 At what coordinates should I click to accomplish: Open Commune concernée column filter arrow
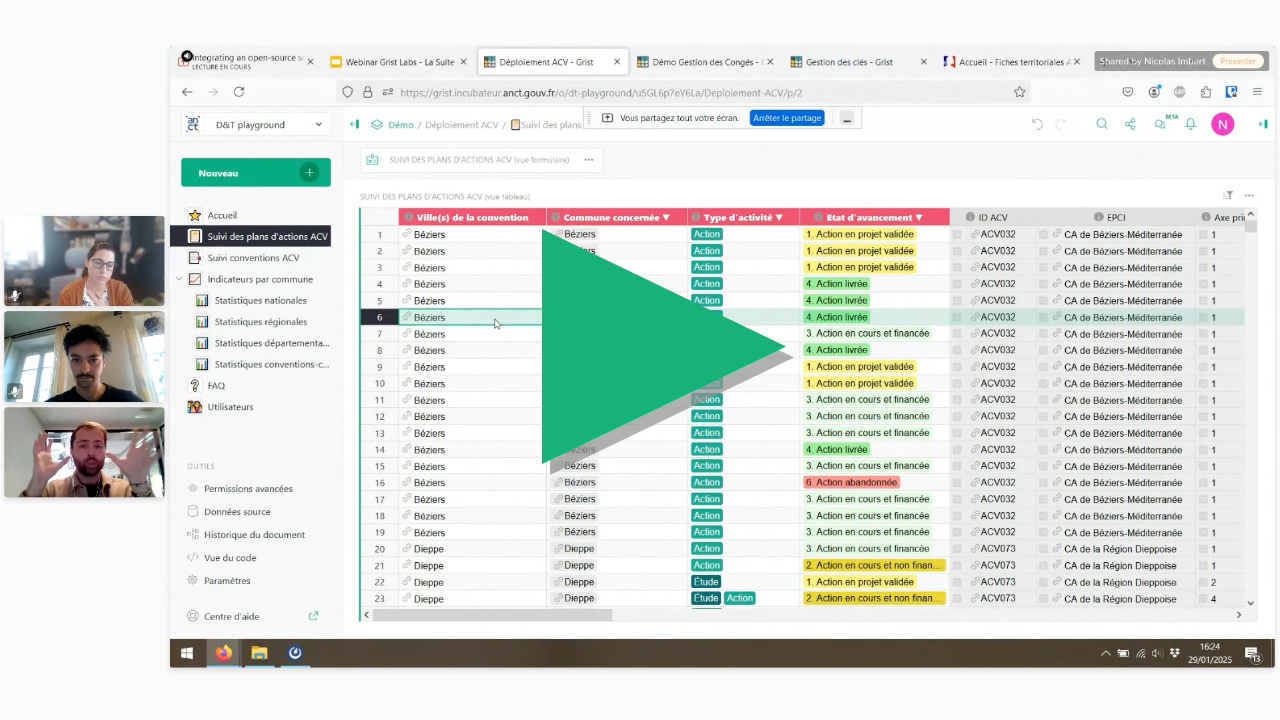(x=666, y=217)
